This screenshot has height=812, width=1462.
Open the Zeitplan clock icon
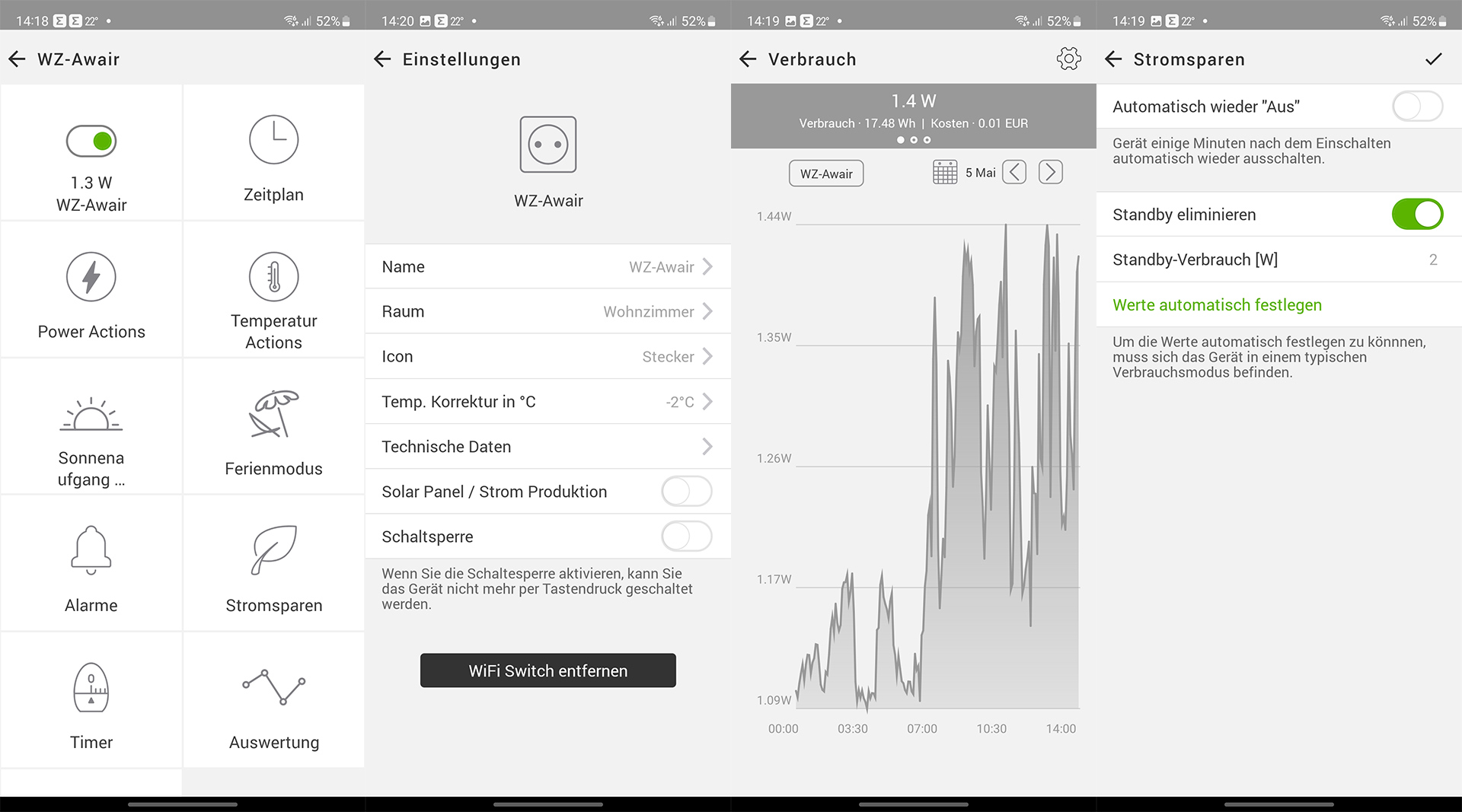coord(273,140)
